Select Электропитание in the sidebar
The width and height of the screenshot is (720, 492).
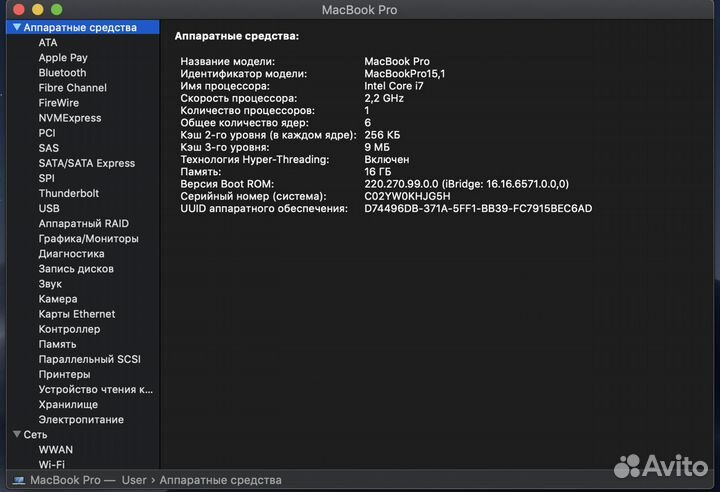coord(81,420)
